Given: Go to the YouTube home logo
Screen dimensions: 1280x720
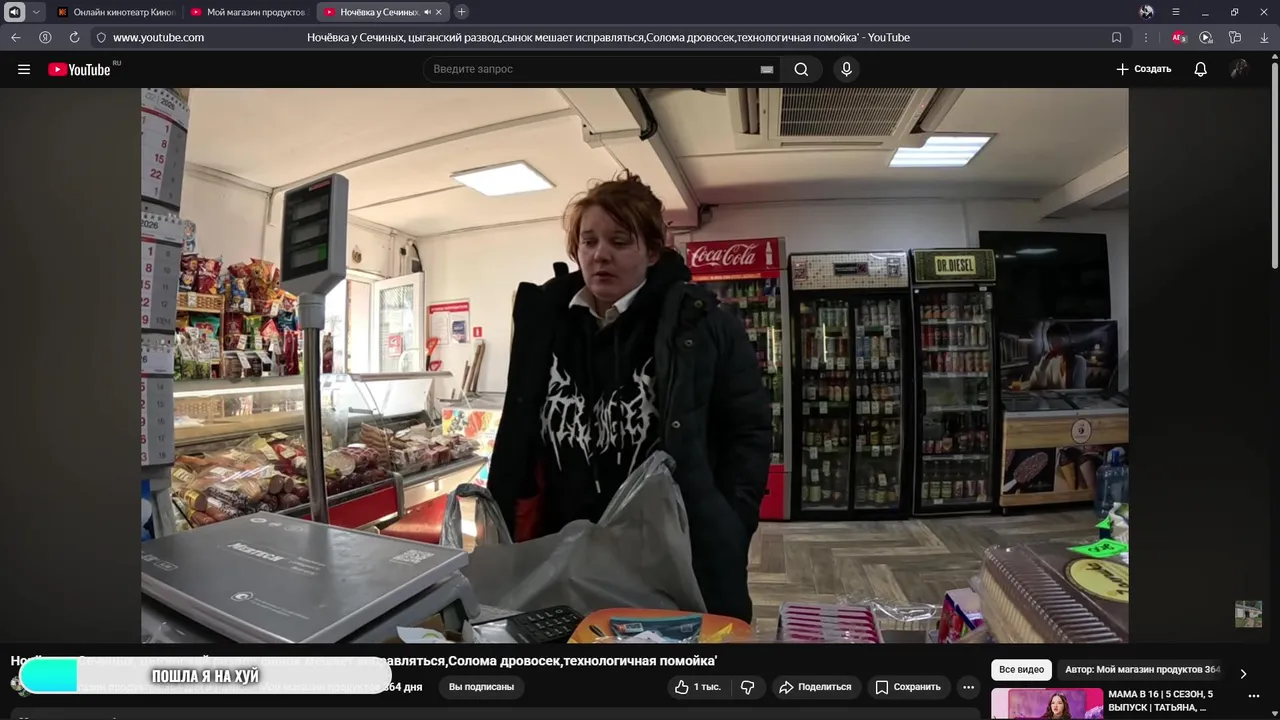Looking at the screenshot, I should click(80, 69).
